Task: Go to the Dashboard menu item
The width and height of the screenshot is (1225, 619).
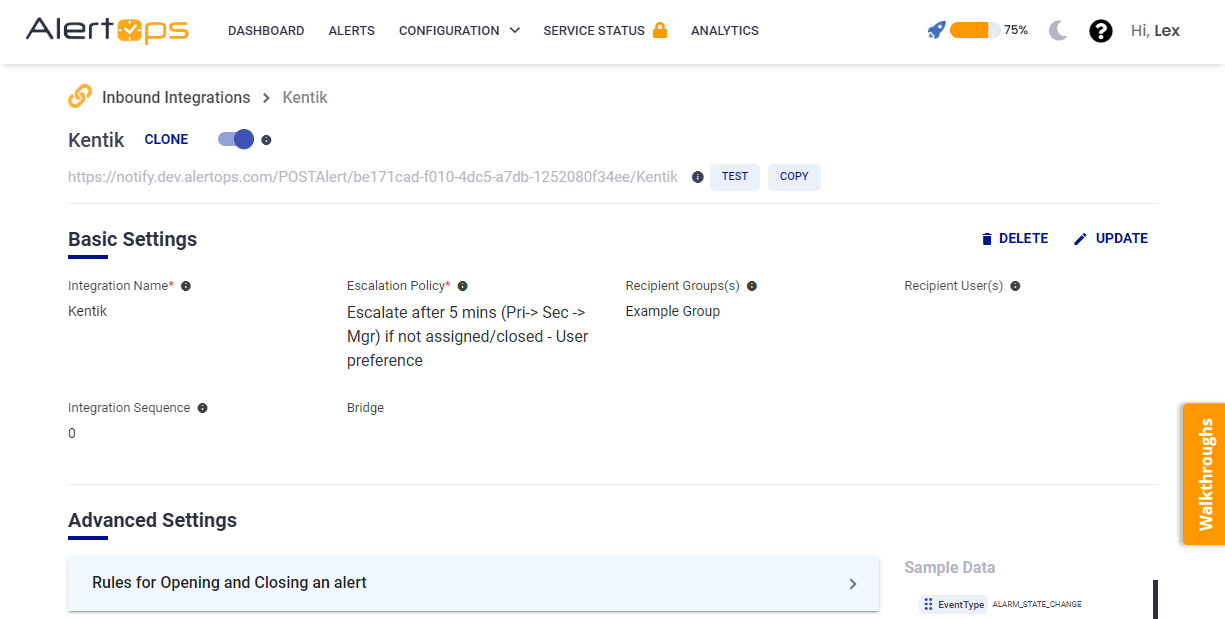Action: [x=266, y=31]
